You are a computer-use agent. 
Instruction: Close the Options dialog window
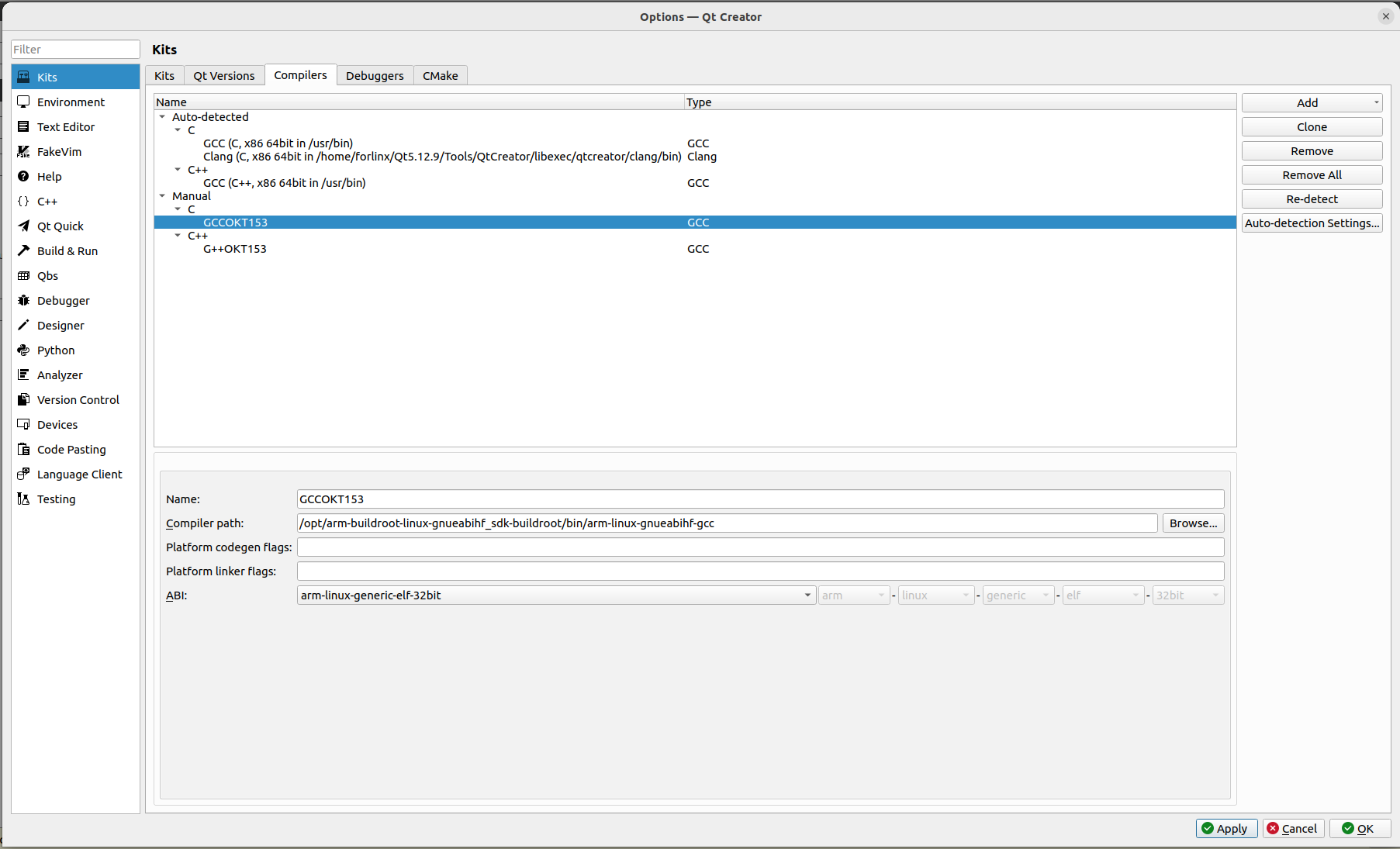(x=1385, y=16)
